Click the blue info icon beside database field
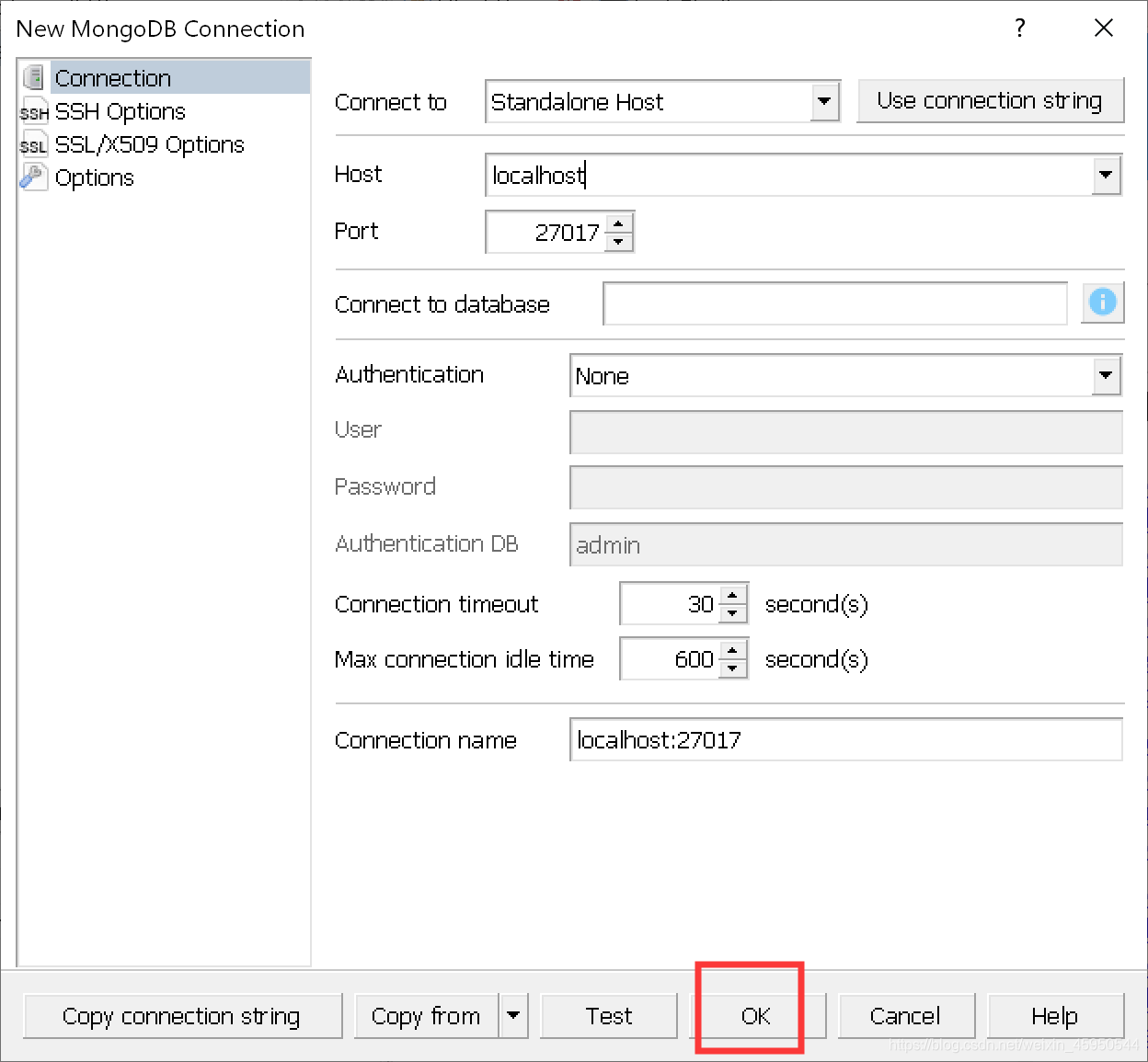 (1102, 303)
